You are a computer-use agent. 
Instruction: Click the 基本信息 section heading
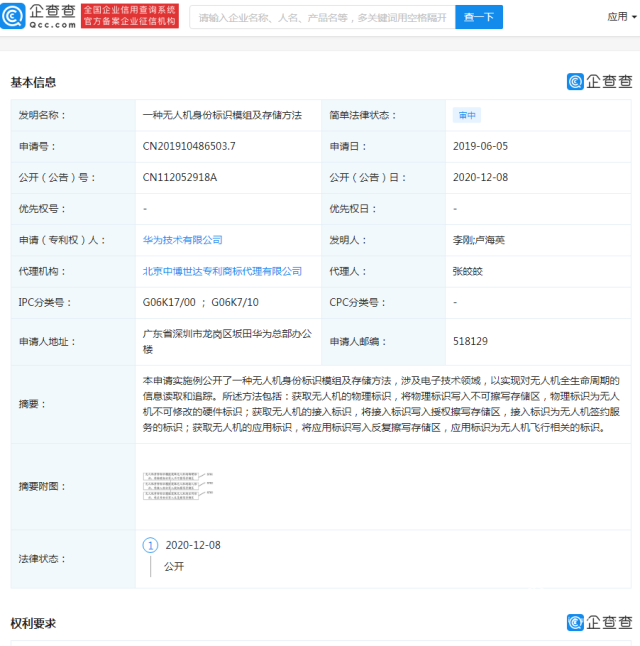point(33,82)
